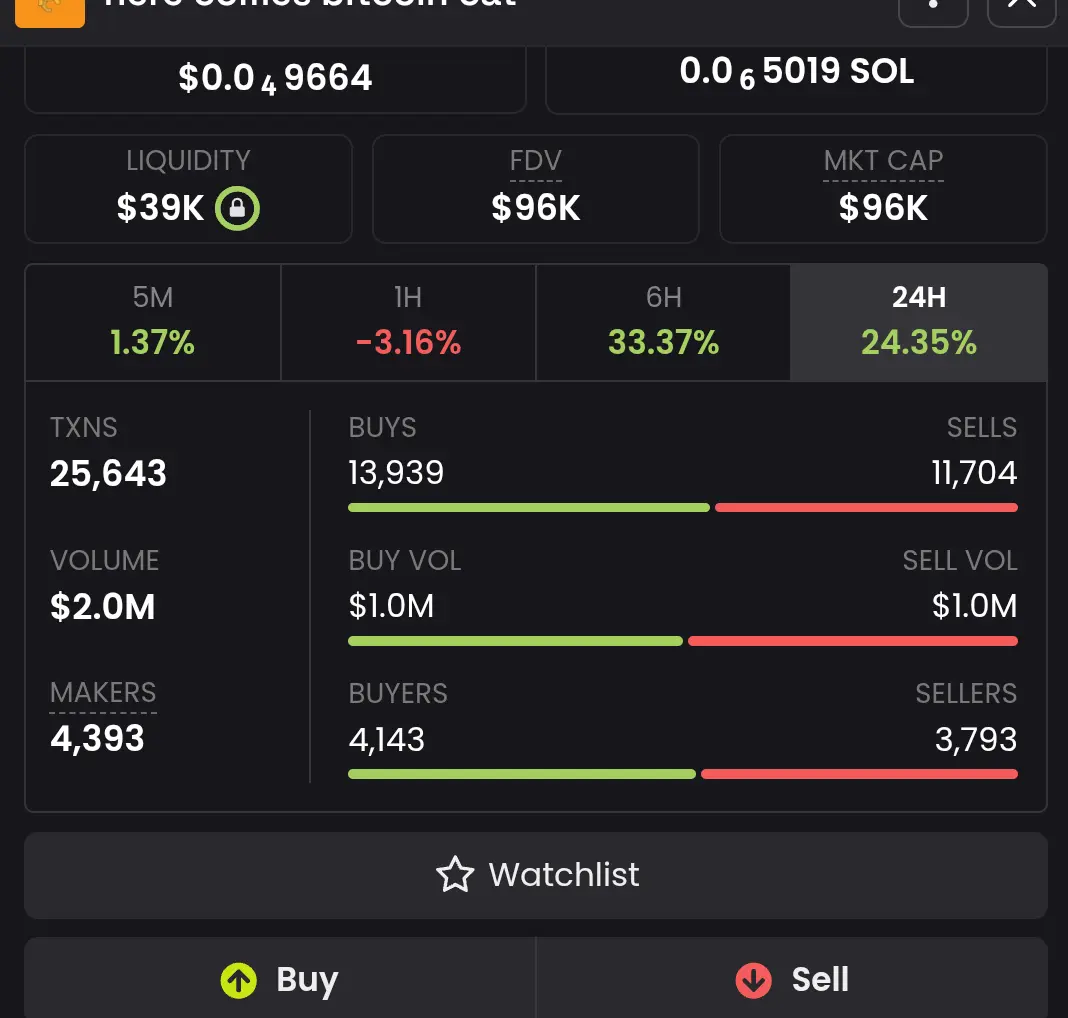
Task: Add token to Watchlist
Action: click(x=536, y=875)
